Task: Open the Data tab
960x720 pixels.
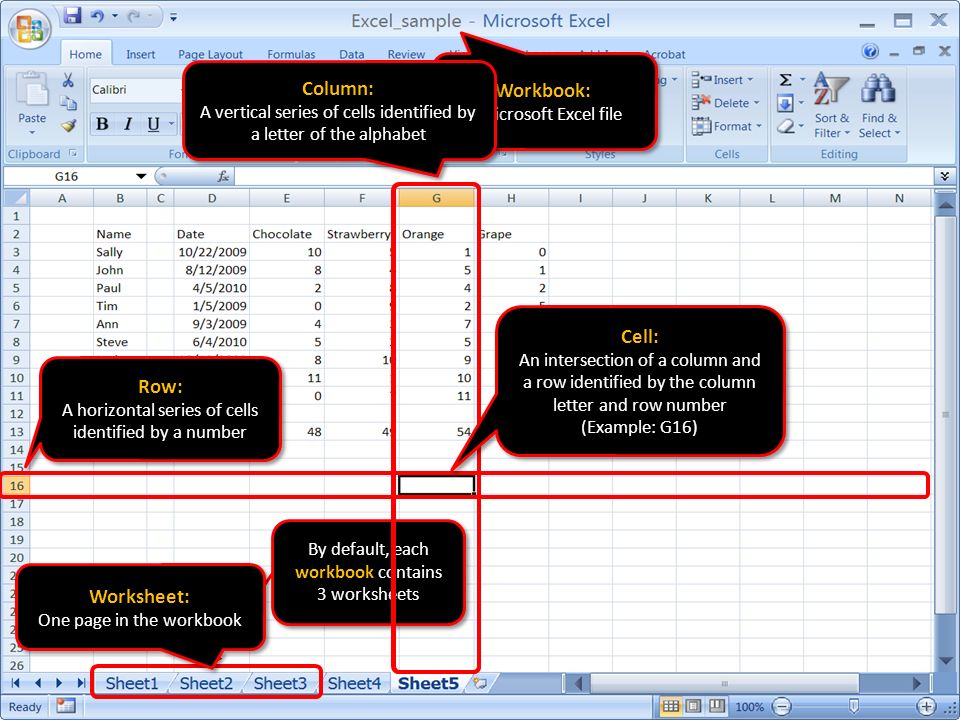Action: (x=351, y=54)
